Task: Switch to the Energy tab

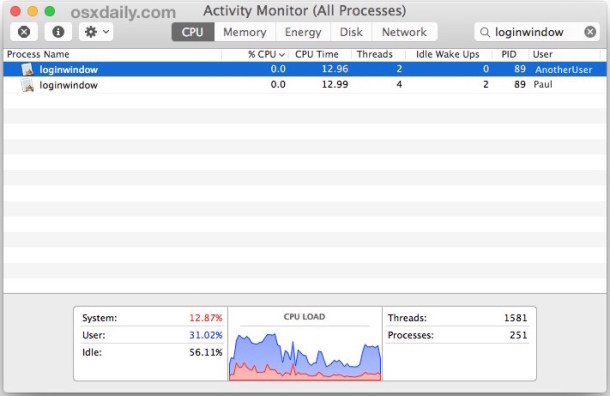Action: coord(303,32)
